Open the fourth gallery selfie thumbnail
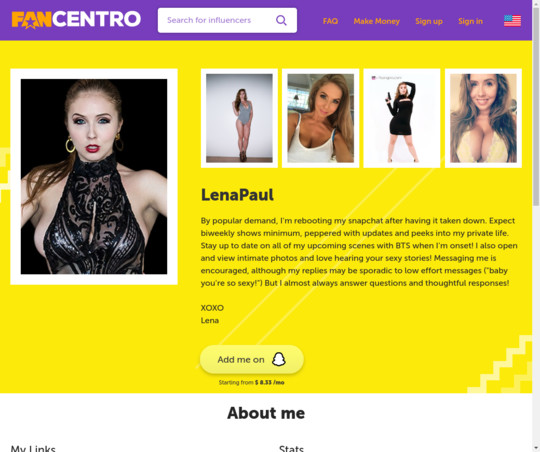The width and height of the screenshot is (540, 452). 483,118
